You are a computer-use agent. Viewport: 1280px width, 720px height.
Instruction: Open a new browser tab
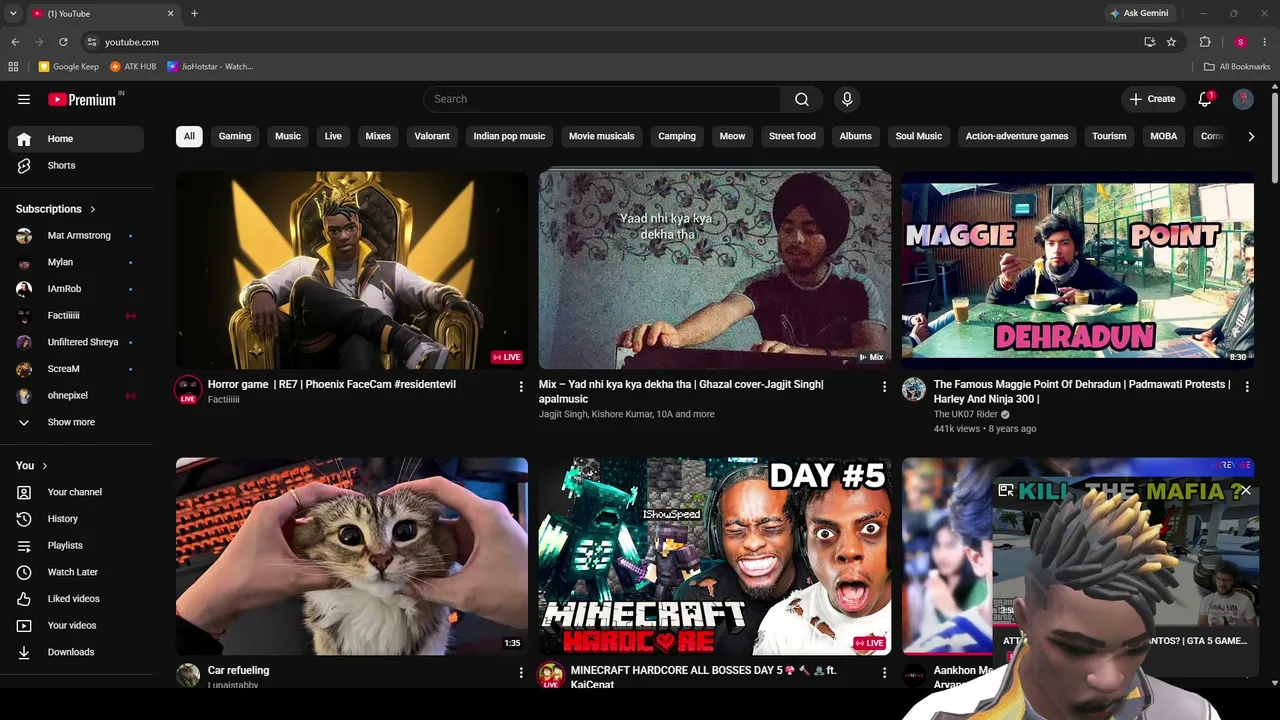pyautogui.click(x=194, y=13)
